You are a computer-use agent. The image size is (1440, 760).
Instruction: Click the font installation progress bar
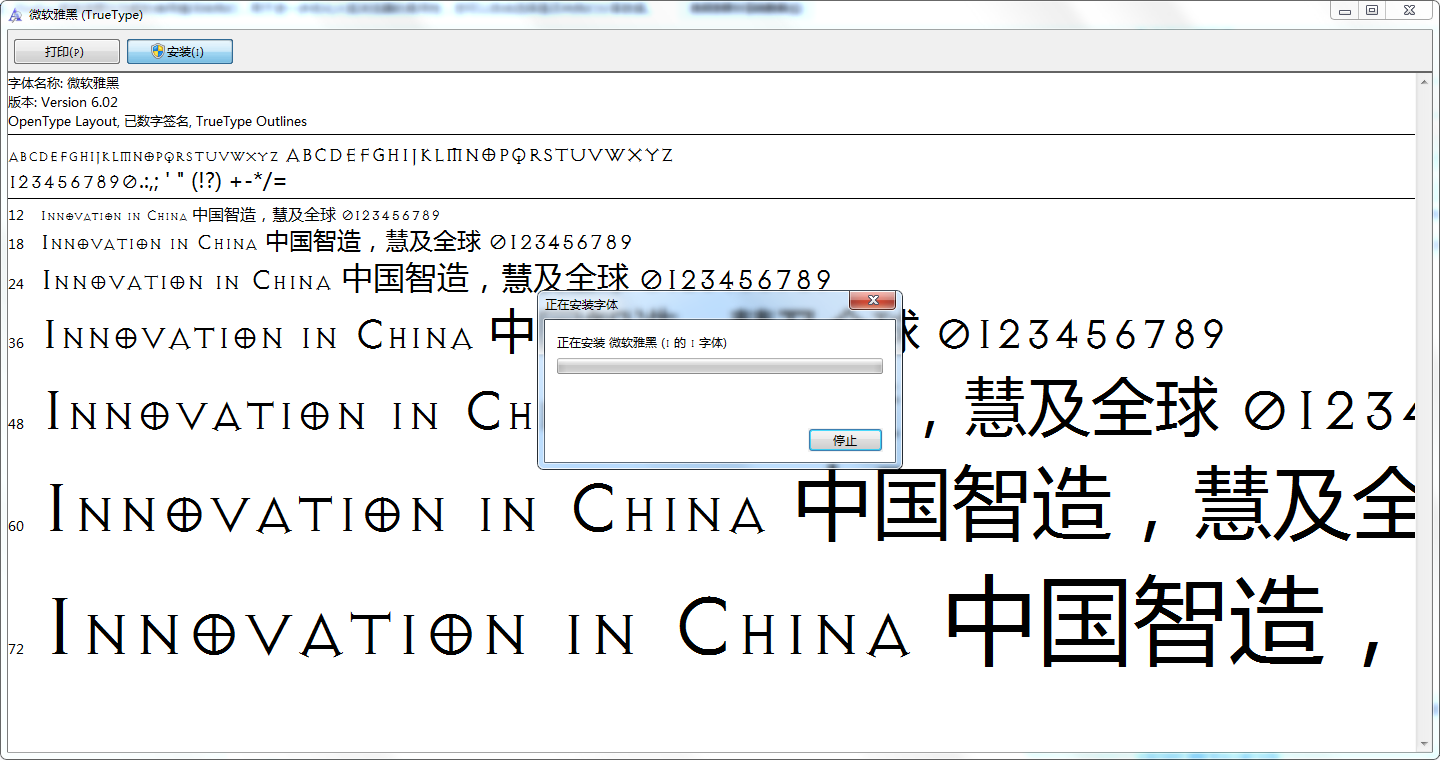point(719,367)
